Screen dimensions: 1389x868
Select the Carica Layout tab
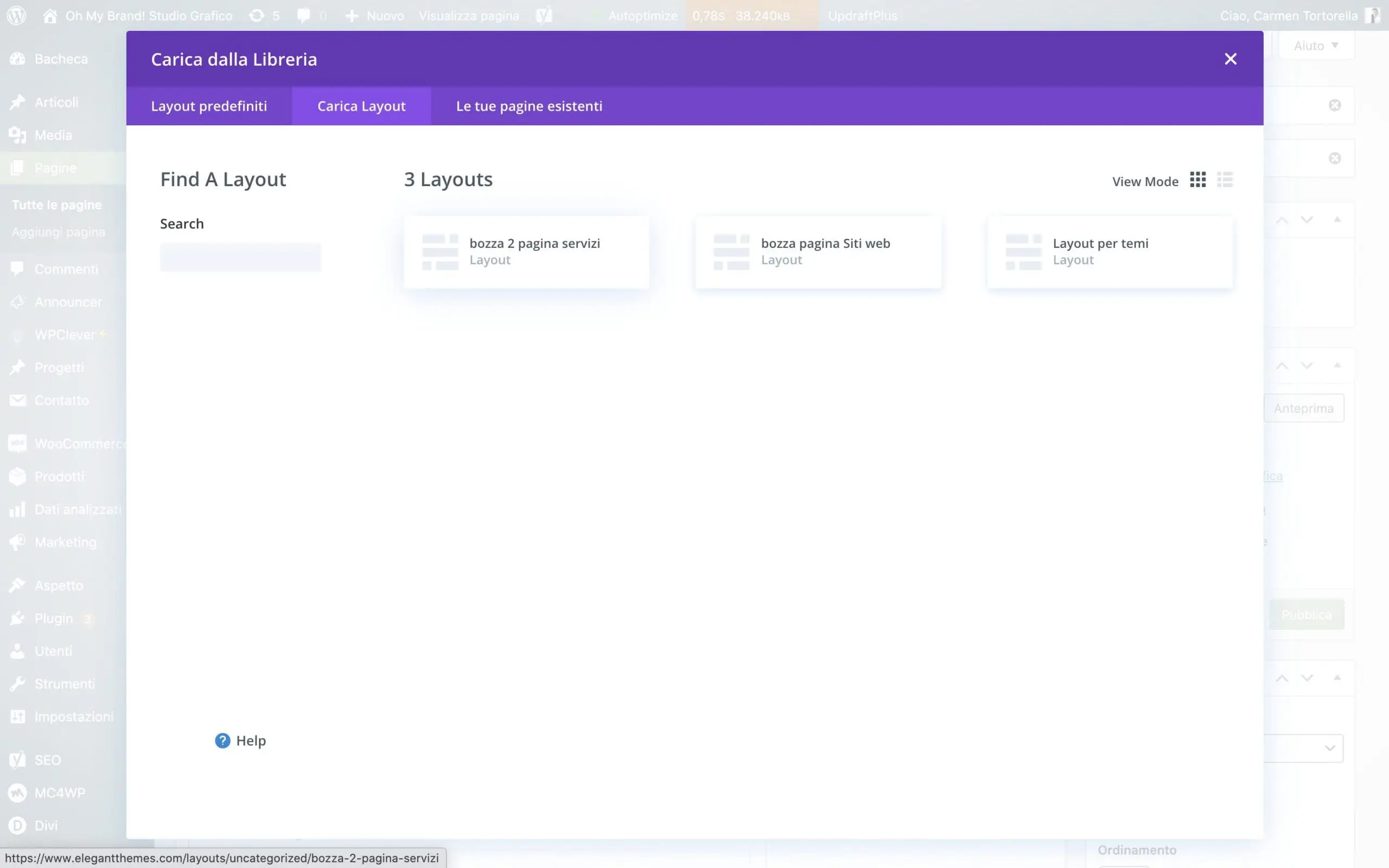(361, 106)
